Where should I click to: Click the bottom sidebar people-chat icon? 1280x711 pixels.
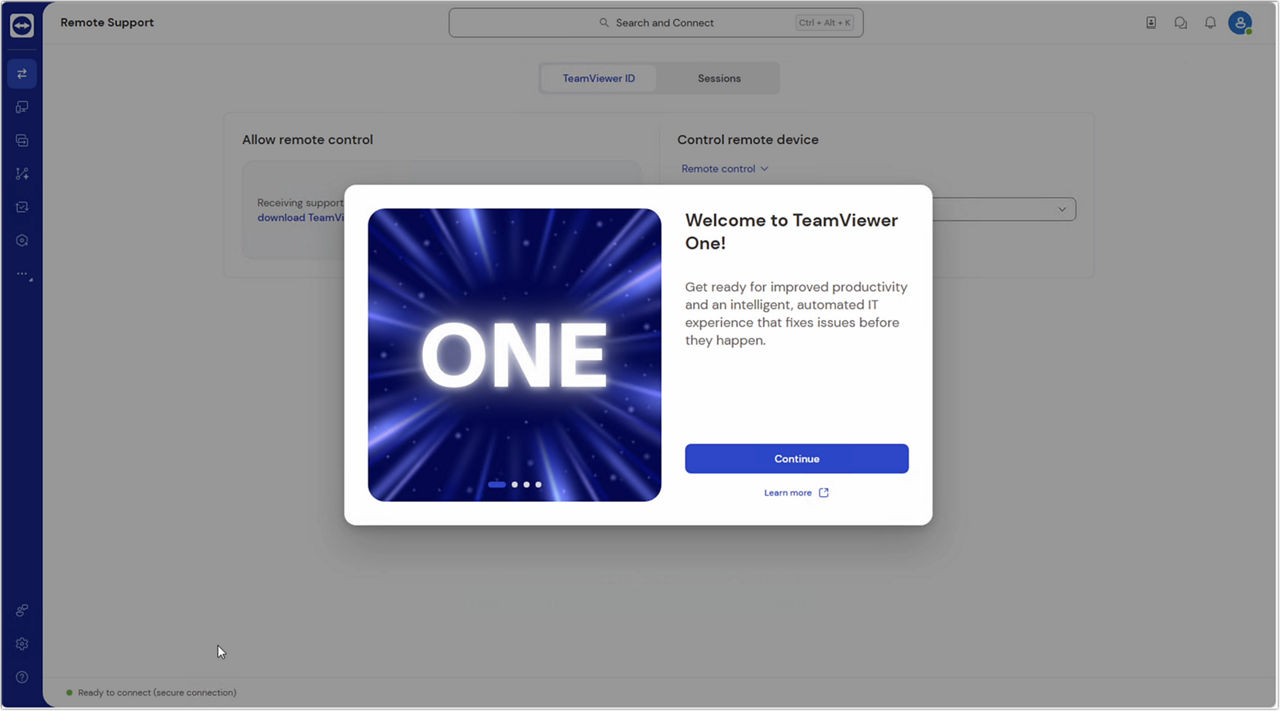[x=22, y=610]
